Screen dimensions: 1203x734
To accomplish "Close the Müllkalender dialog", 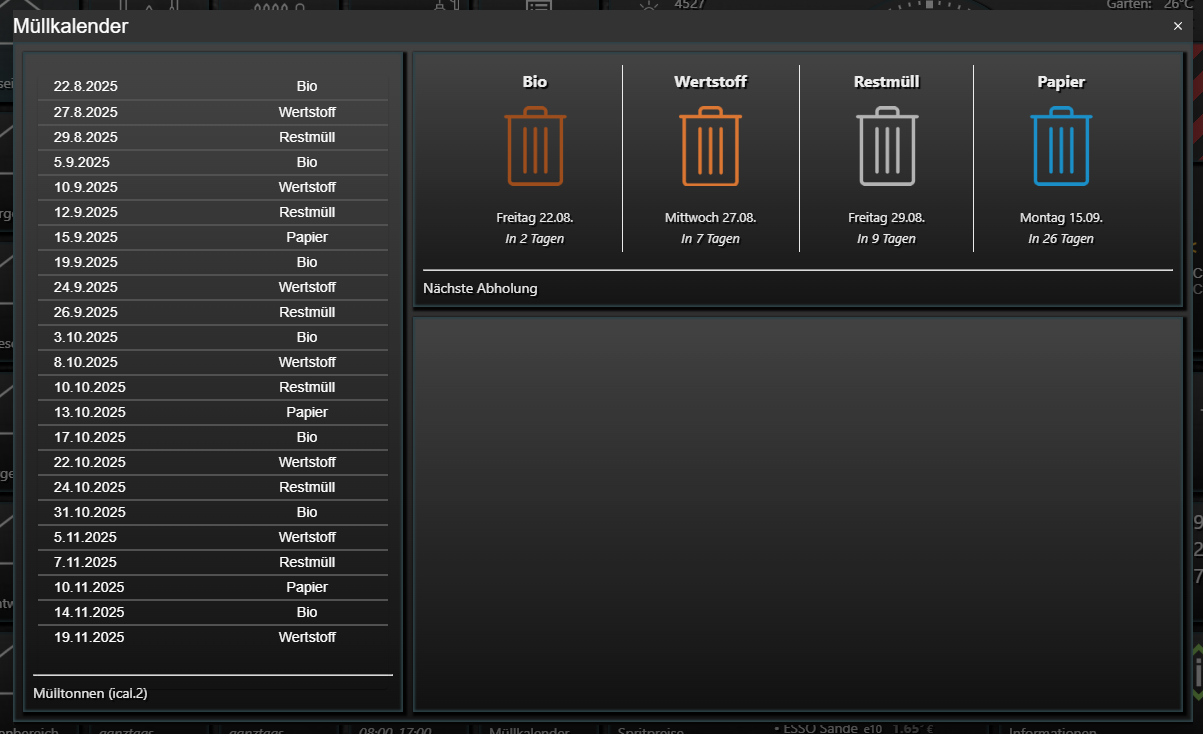I will coord(1178,26).
